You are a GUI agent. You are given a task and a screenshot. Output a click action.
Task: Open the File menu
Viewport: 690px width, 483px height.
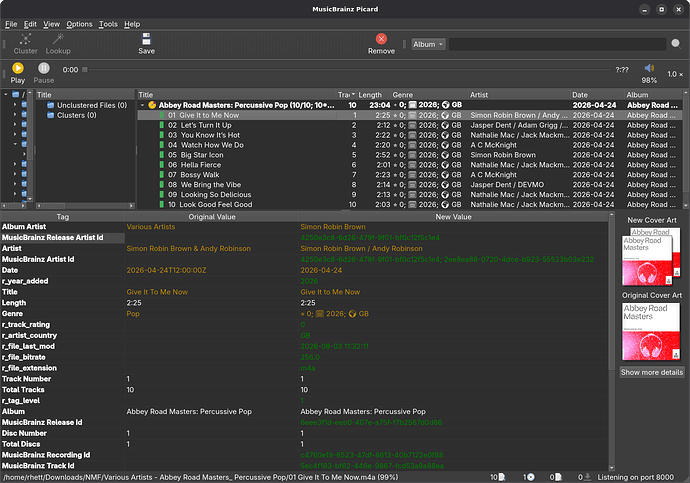click(x=11, y=24)
